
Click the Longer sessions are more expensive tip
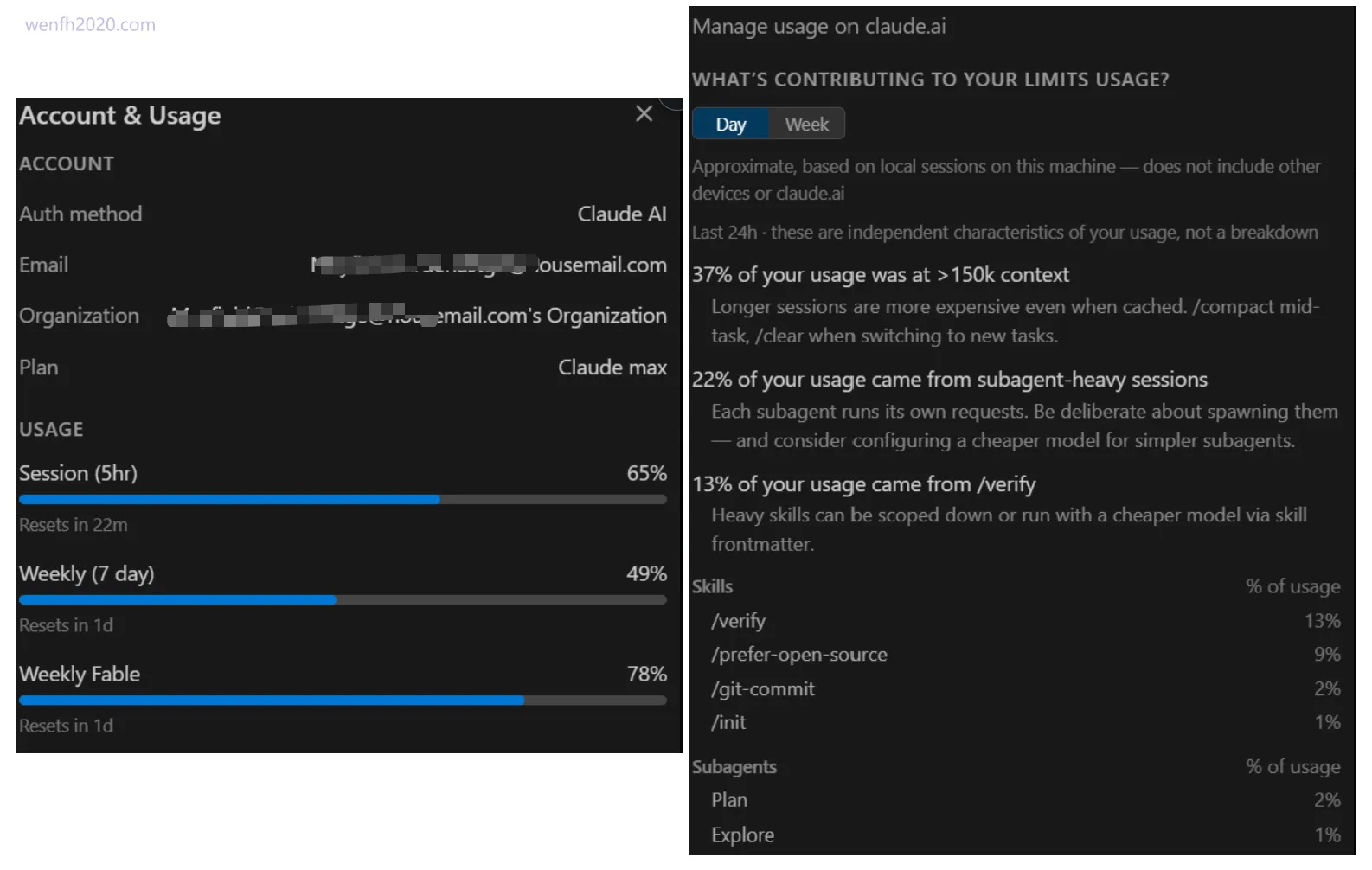(x=1016, y=322)
